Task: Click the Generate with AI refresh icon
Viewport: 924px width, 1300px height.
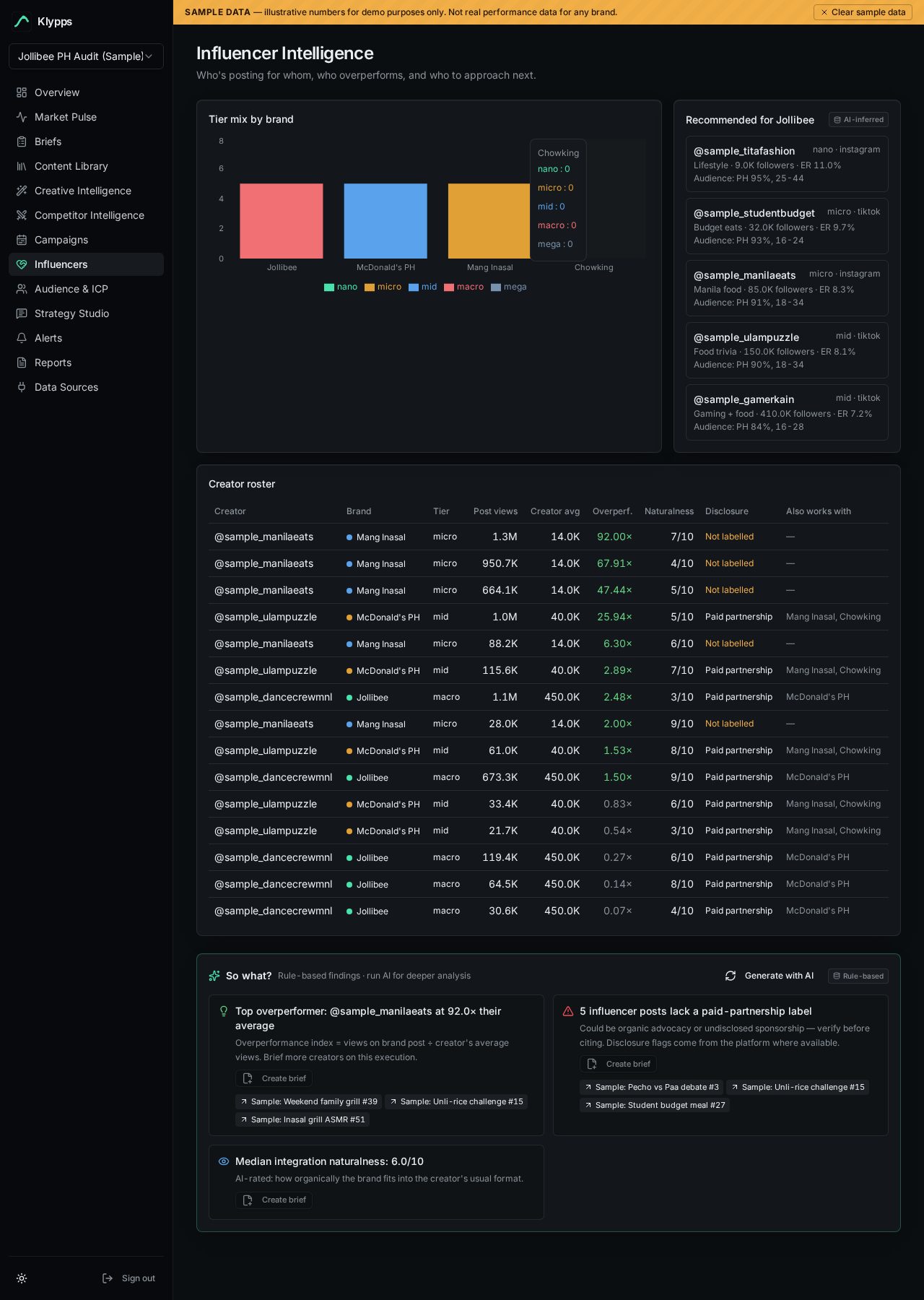Action: click(731, 976)
